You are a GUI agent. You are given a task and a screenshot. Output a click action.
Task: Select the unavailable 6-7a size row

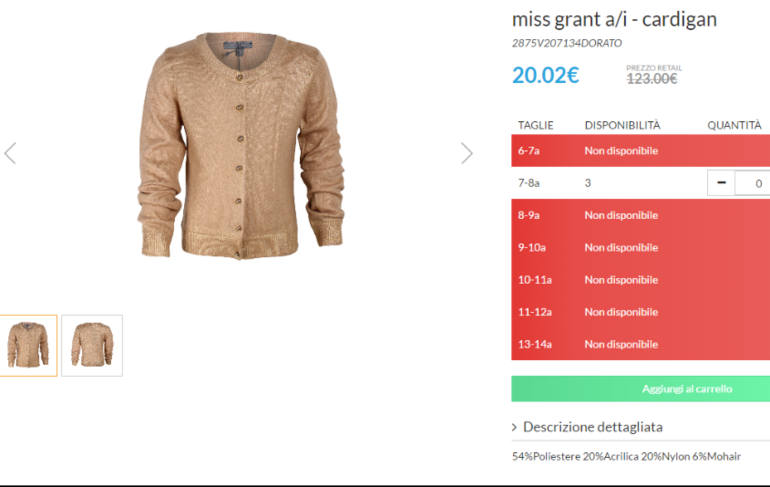(x=640, y=151)
